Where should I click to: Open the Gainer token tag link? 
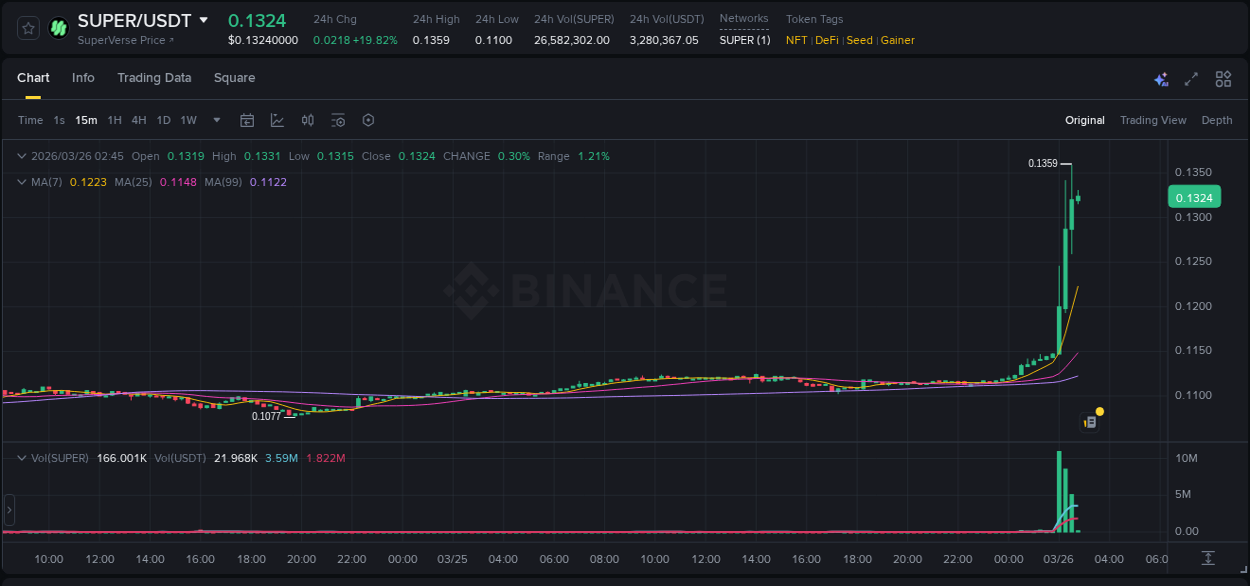point(899,40)
